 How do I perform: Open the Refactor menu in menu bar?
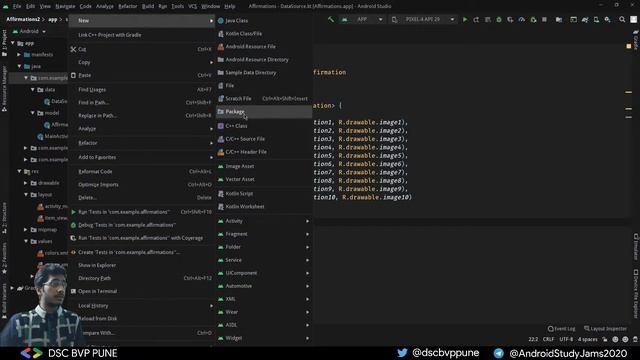pos(127,6)
